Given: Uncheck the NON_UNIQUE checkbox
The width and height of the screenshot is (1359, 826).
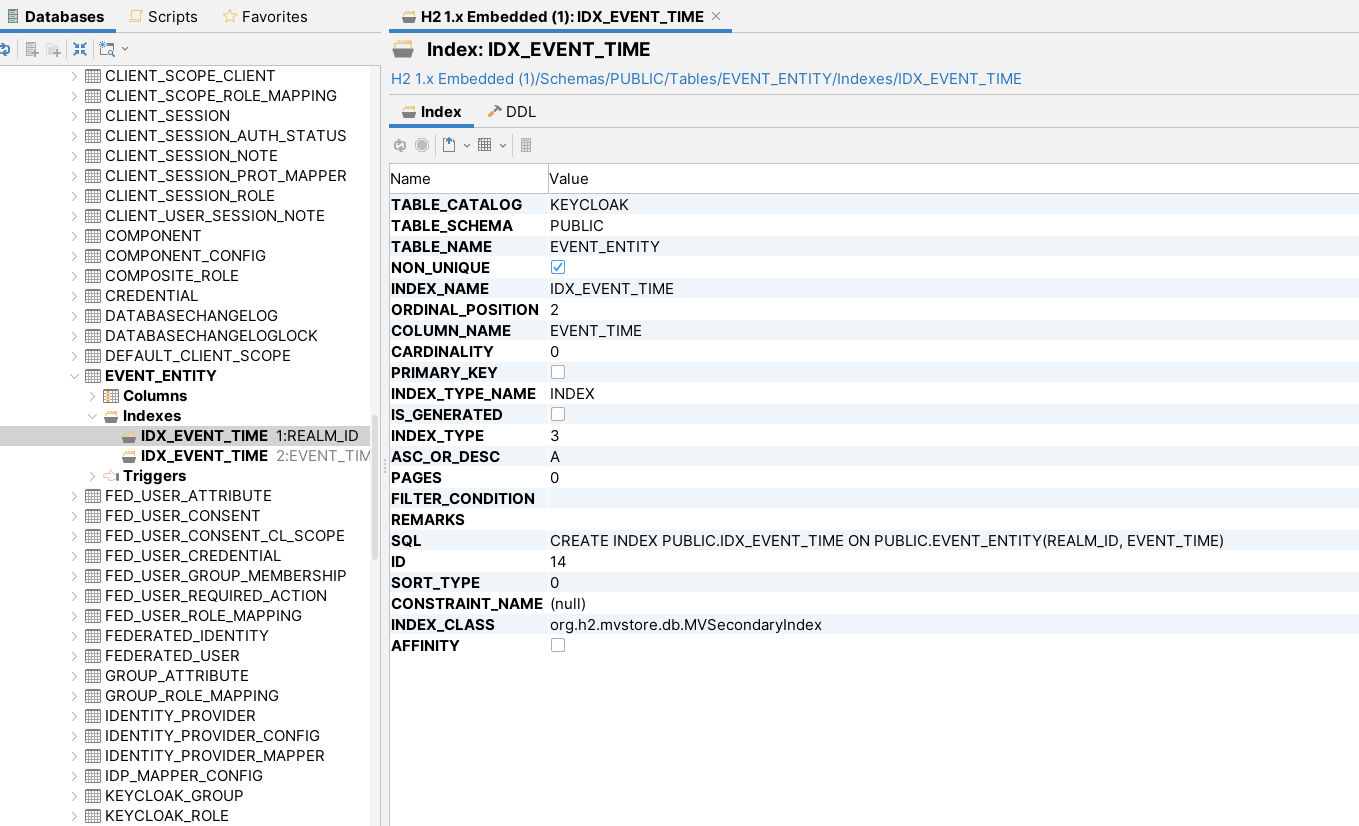Looking at the screenshot, I should [557, 267].
